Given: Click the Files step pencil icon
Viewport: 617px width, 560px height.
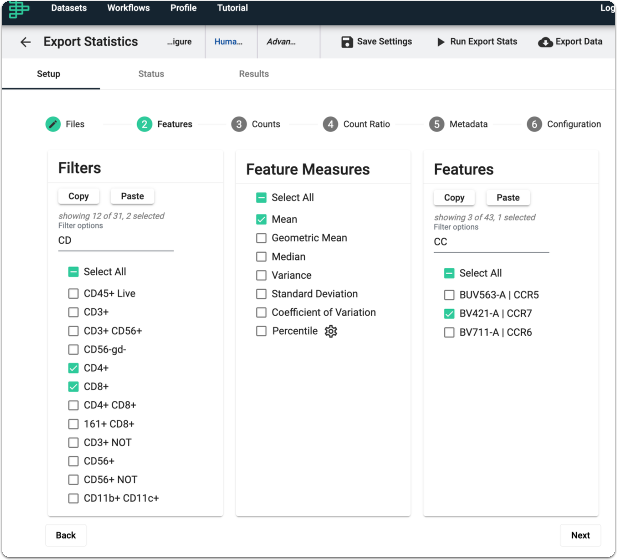Looking at the screenshot, I should pos(53,124).
